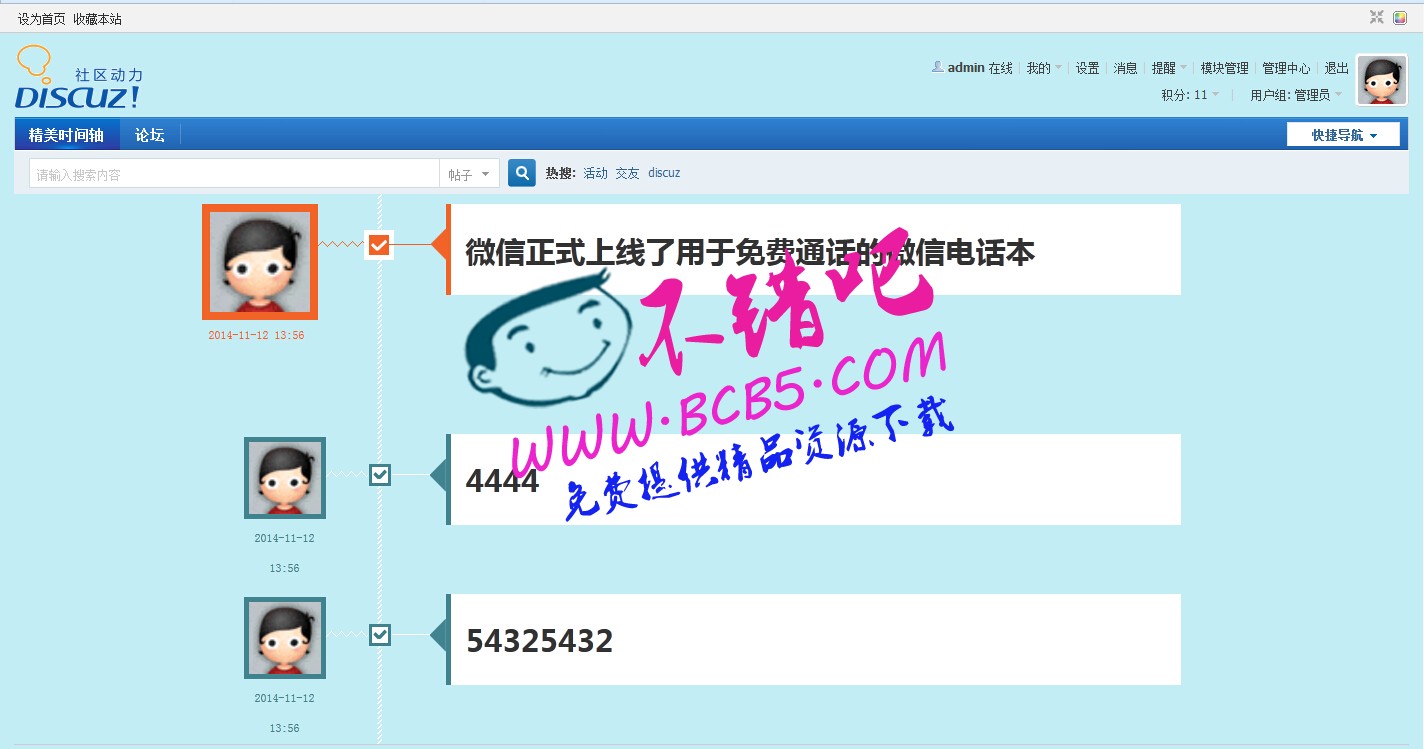Toggle the checkbox marker next to 54325432
The image size is (1424, 749).
coord(379,635)
